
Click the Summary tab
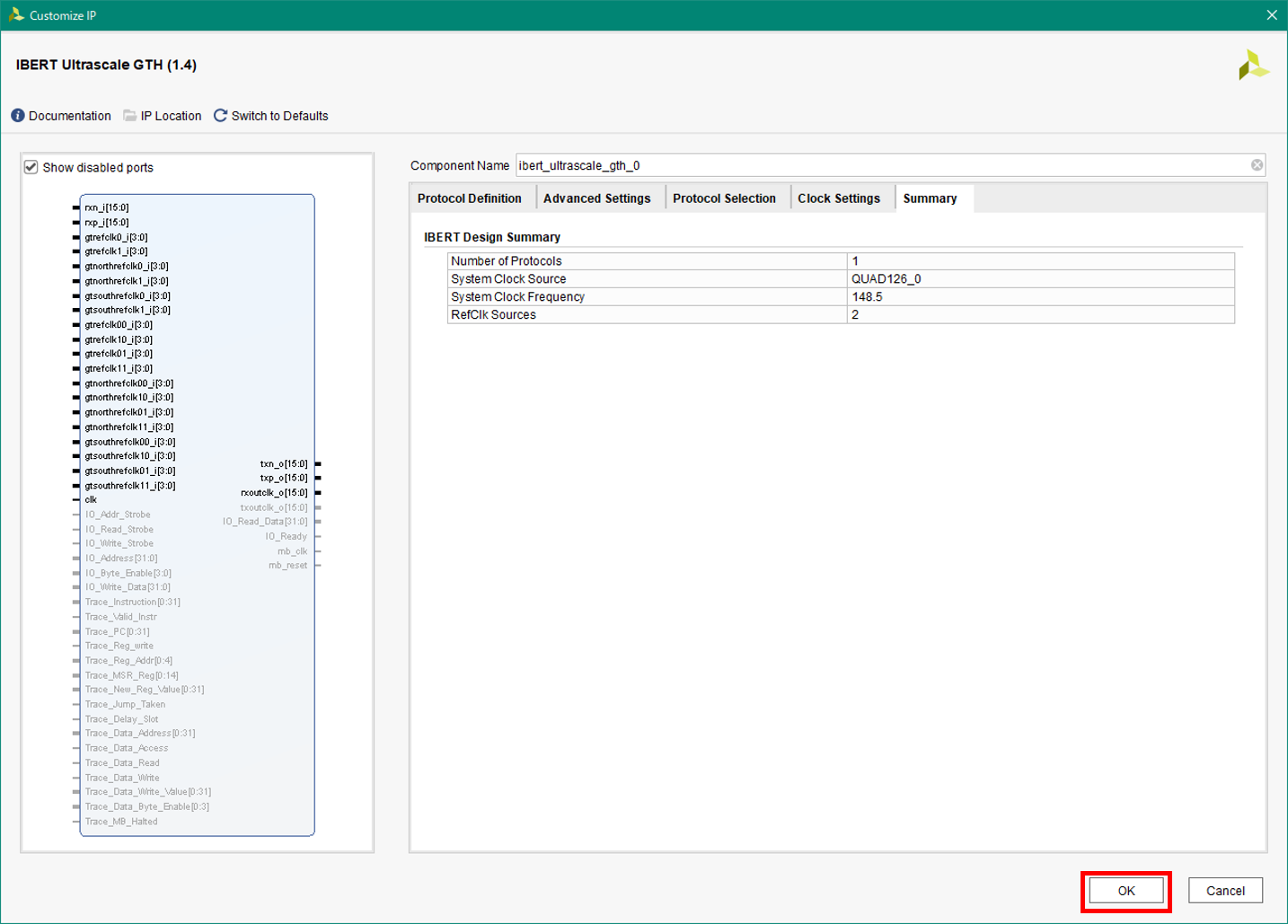point(930,198)
